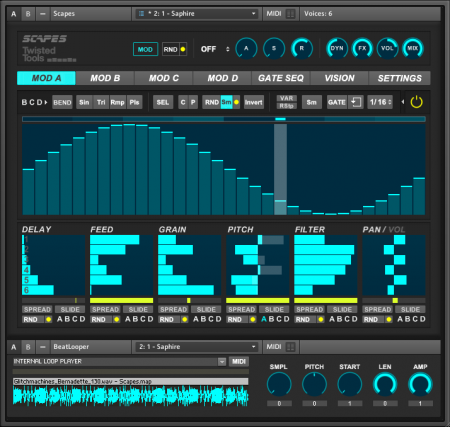Open the Scapes preset dropdown '2: 1 - Saphire'

[x=197, y=14]
